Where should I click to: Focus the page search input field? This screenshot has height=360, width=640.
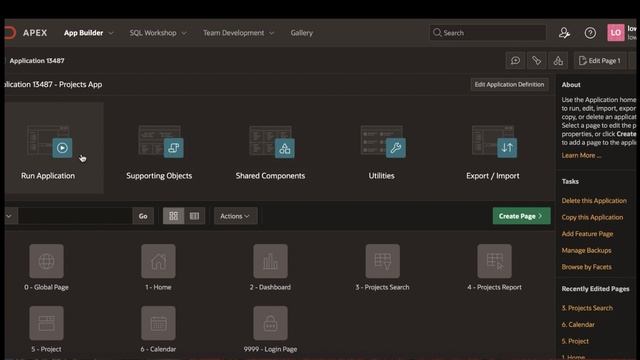coord(75,216)
